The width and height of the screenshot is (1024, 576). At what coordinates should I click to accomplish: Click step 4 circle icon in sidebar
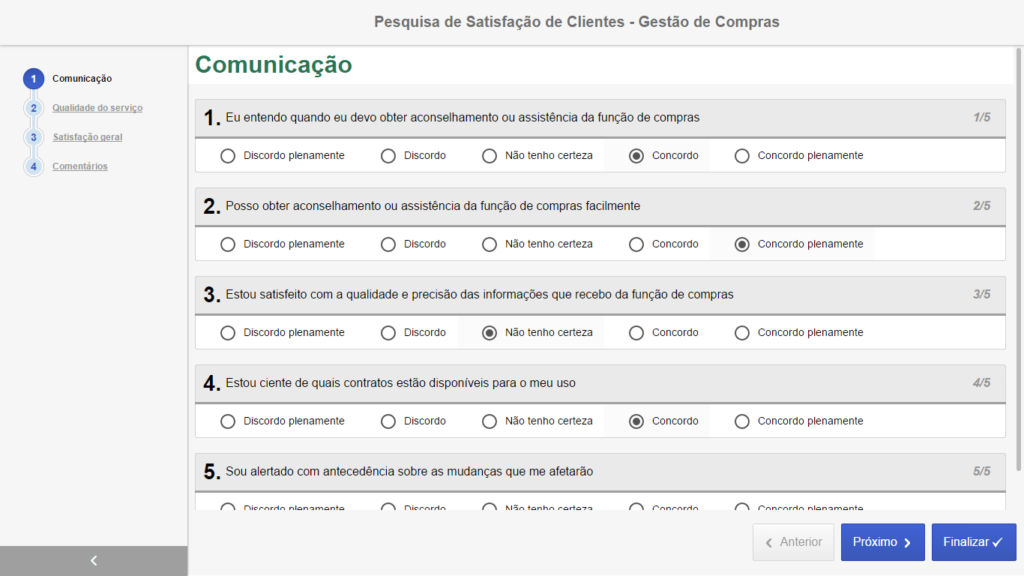tap(33, 166)
